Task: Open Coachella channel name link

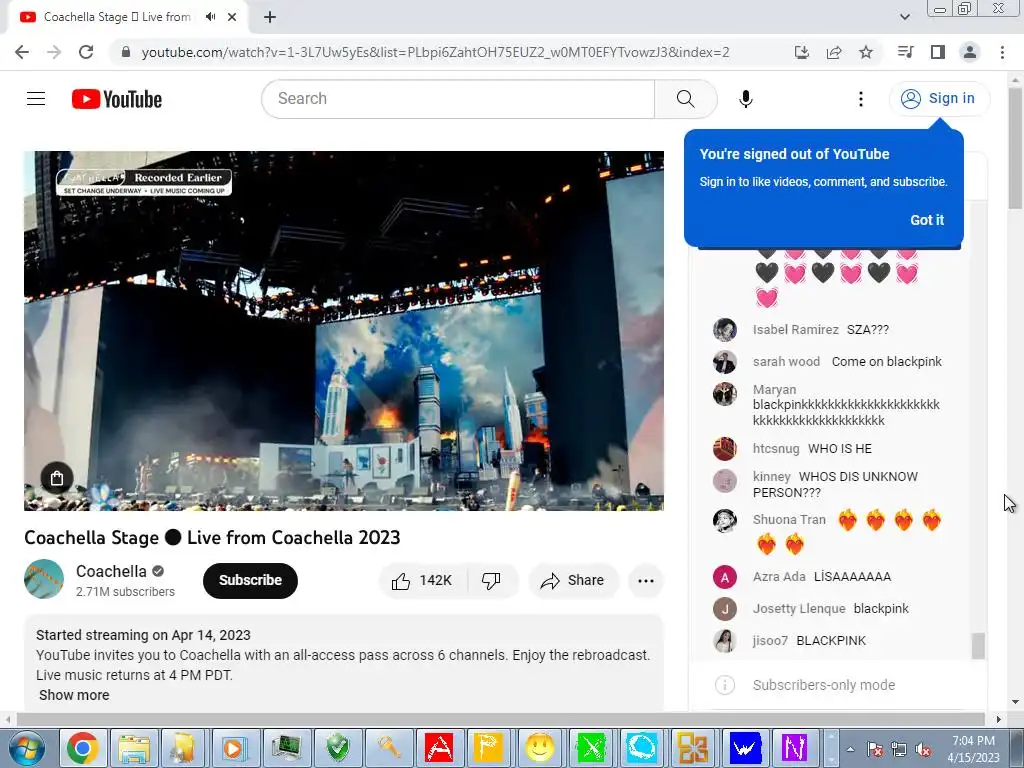Action: [111, 571]
